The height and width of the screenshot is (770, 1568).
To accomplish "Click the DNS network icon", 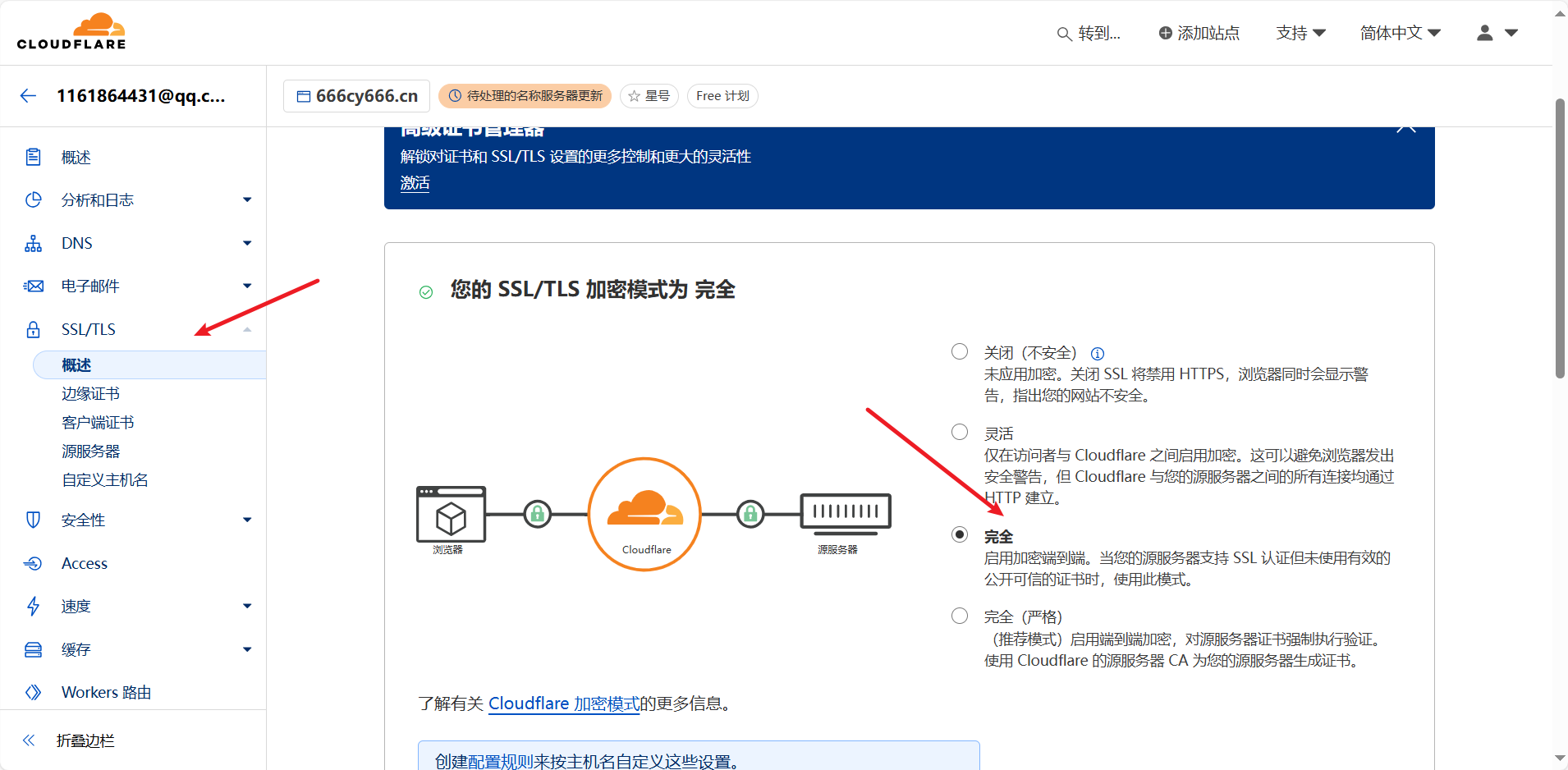I will click(33, 243).
